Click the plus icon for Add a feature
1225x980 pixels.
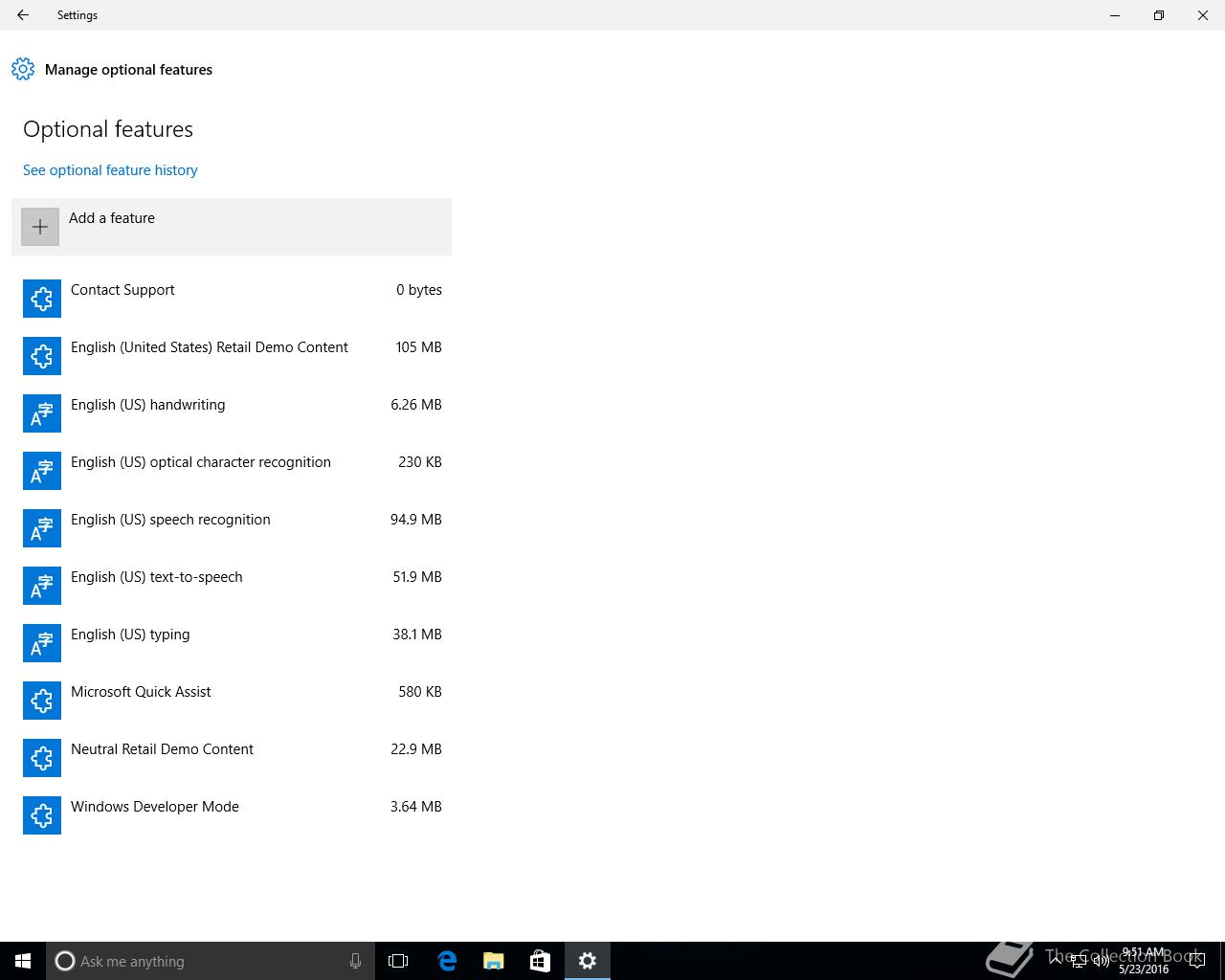40,227
